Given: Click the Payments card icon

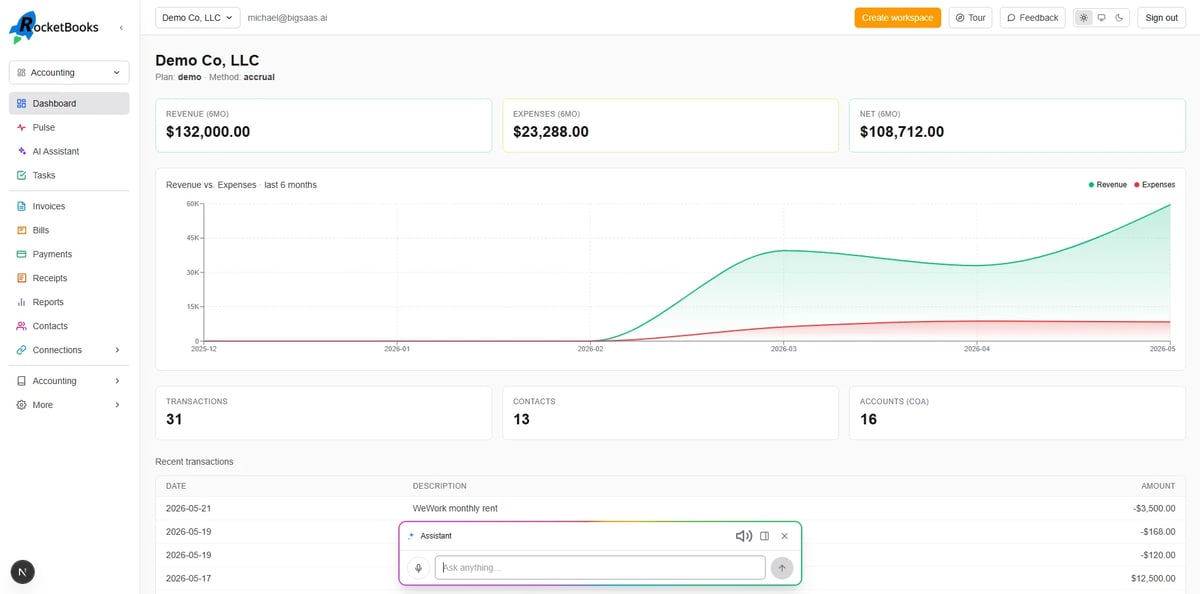Looking at the screenshot, I should (x=22, y=254).
